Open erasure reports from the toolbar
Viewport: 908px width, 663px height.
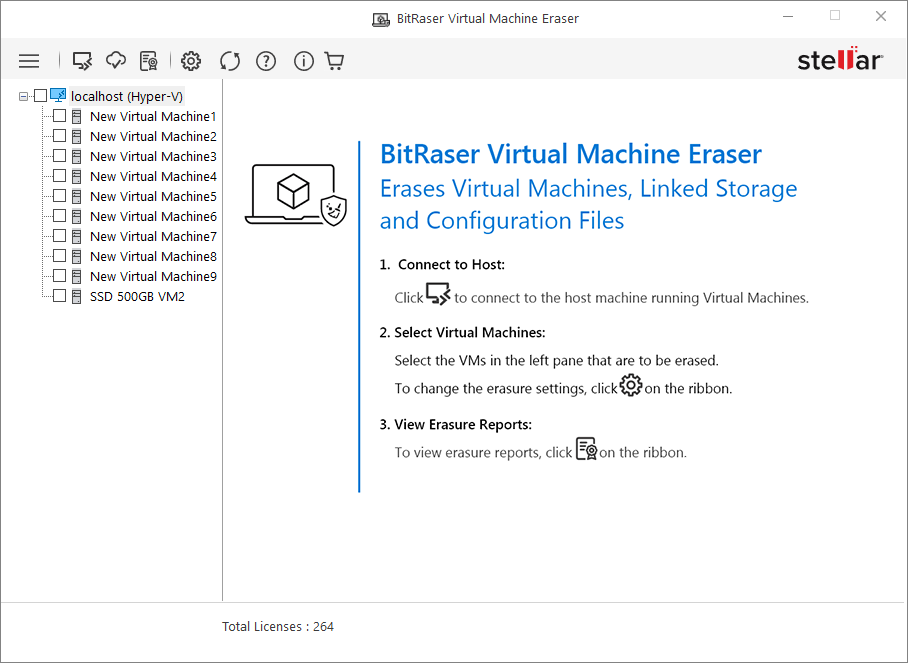(149, 61)
